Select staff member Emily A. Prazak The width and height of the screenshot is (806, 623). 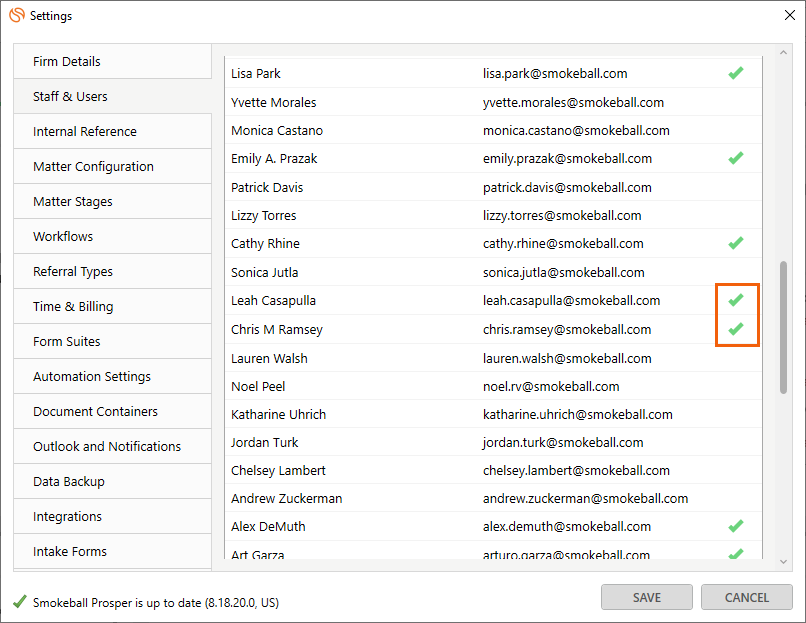tap(493, 158)
